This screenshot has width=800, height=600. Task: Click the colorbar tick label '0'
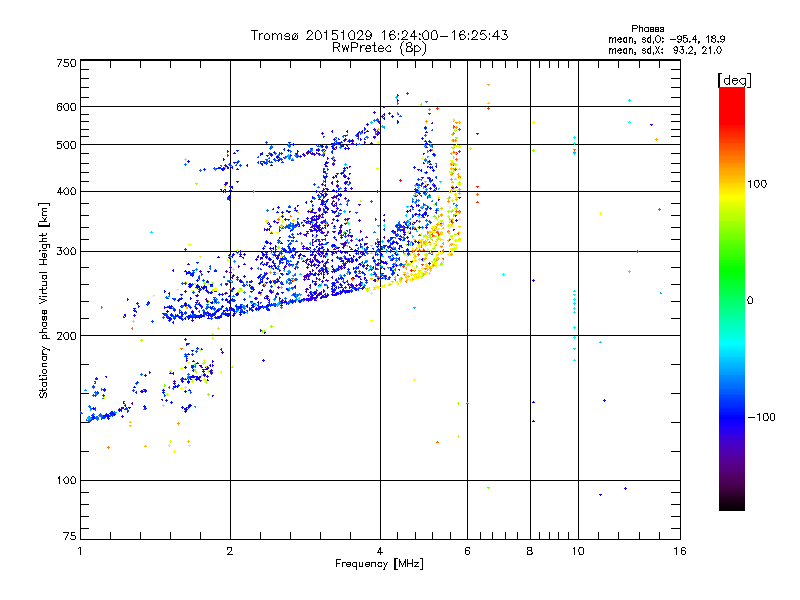pos(750,301)
